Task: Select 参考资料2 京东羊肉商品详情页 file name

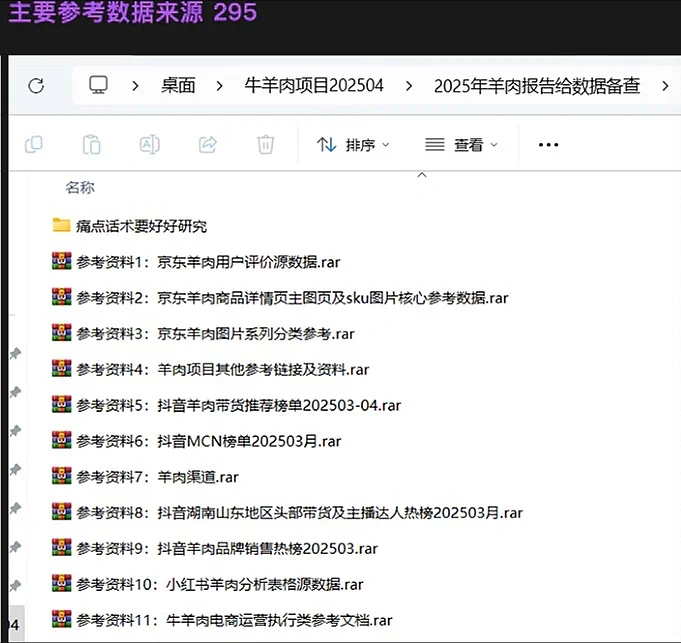Action: click(x=292, y=298)
